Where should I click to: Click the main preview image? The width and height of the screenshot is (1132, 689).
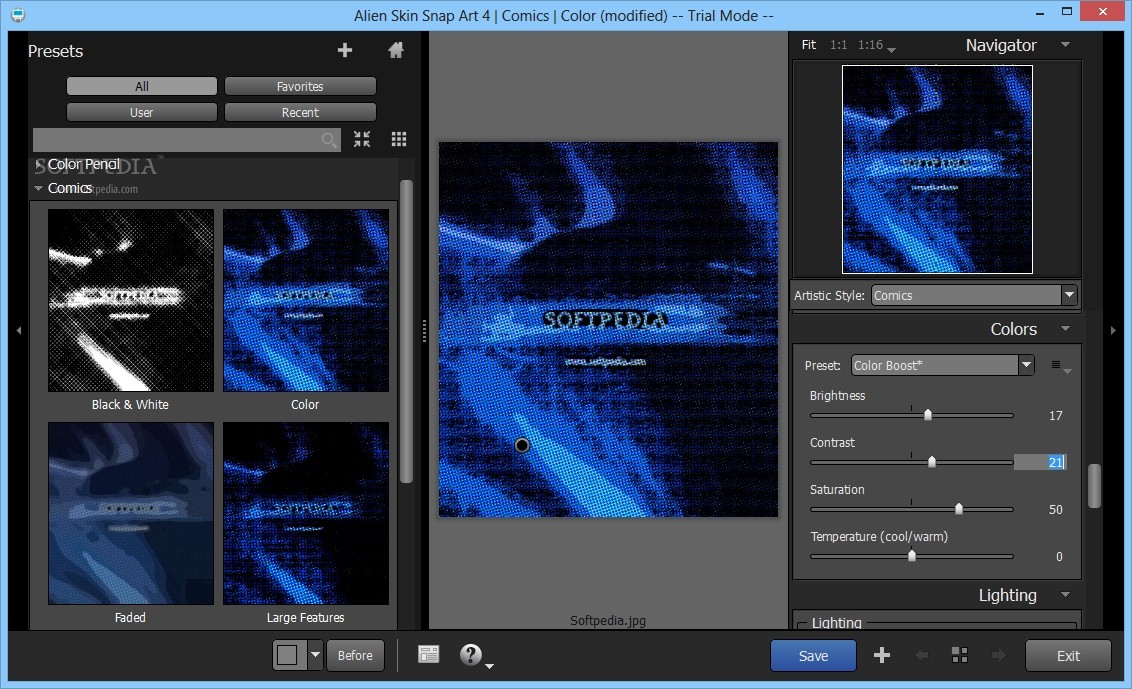609,329
